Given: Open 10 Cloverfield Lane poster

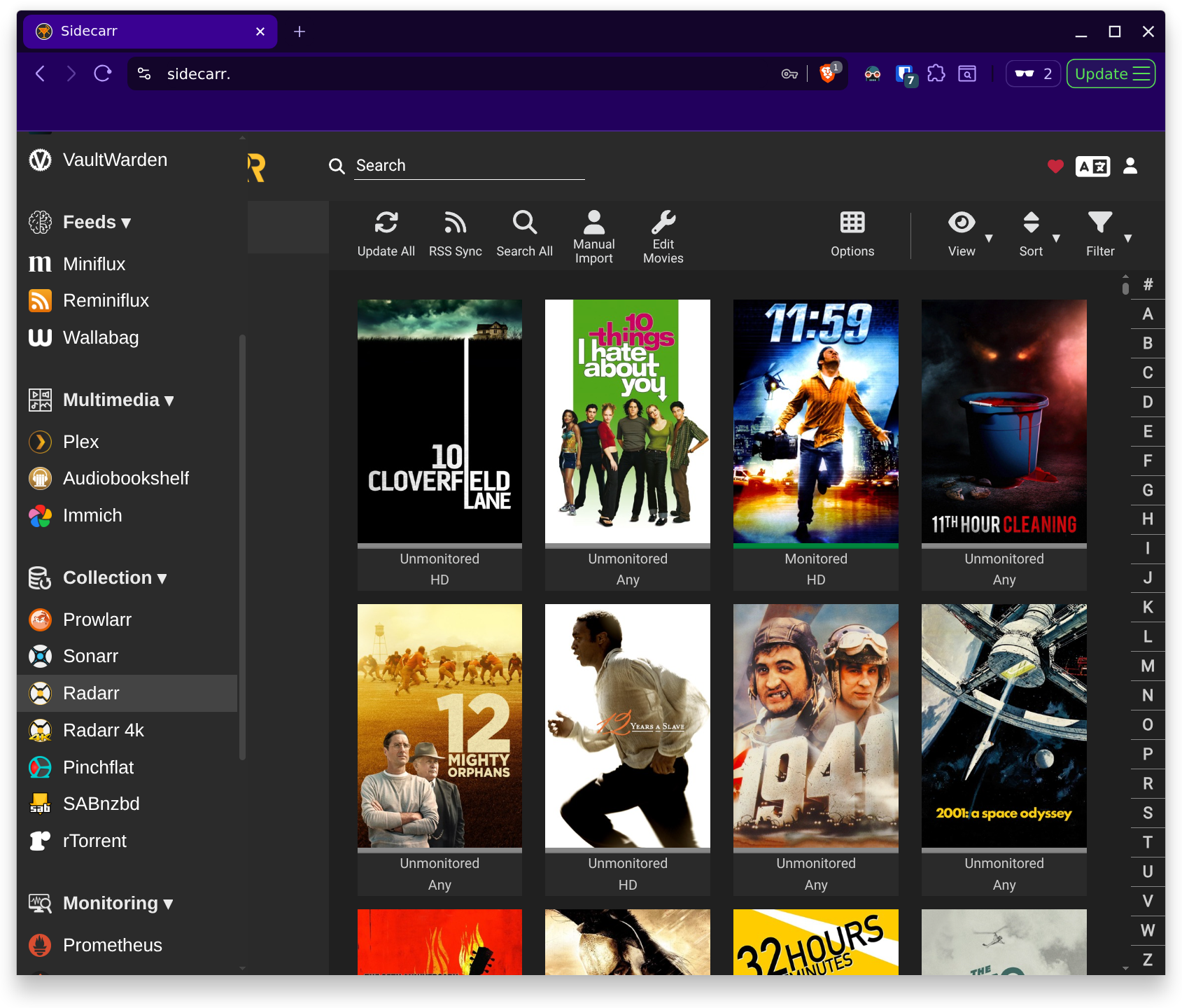Looking at the screenshot, I should pos(439,421).
